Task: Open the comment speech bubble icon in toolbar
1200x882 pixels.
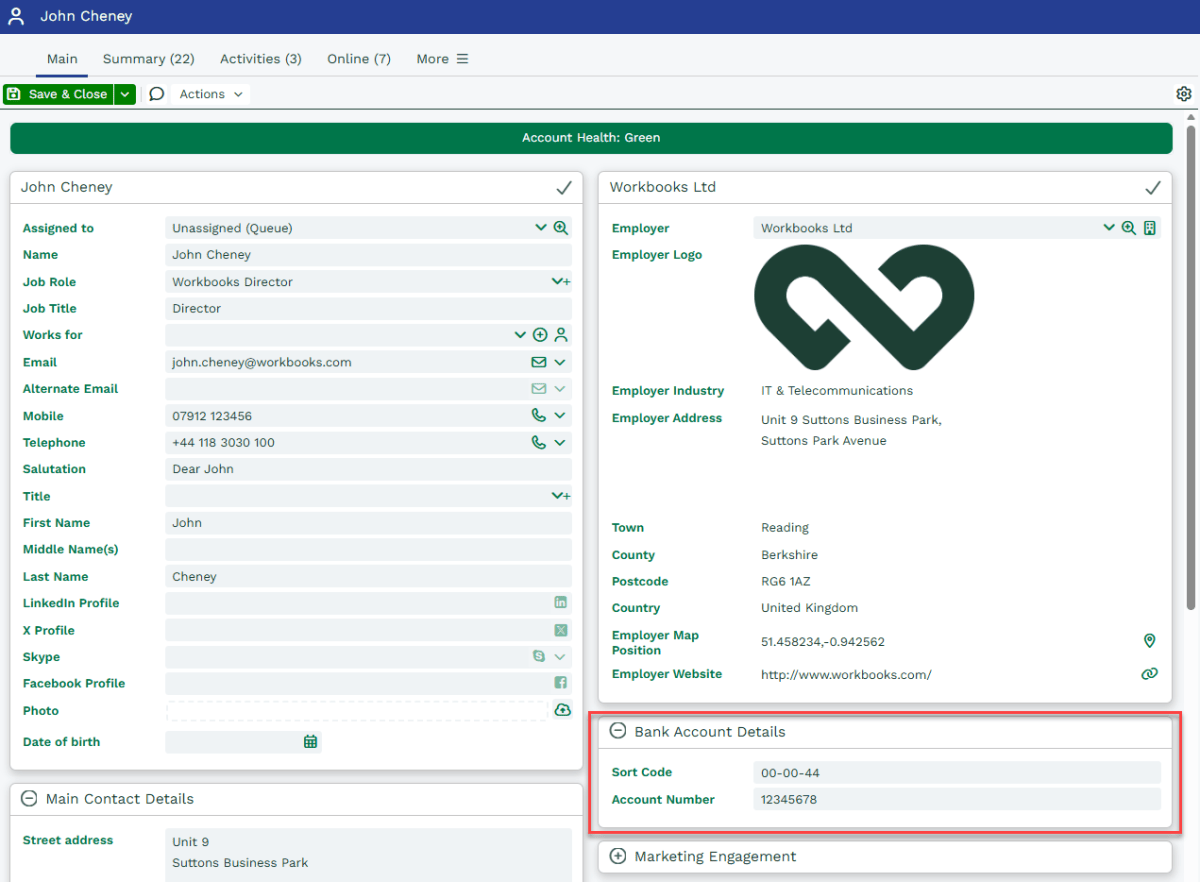Action: 157,94
